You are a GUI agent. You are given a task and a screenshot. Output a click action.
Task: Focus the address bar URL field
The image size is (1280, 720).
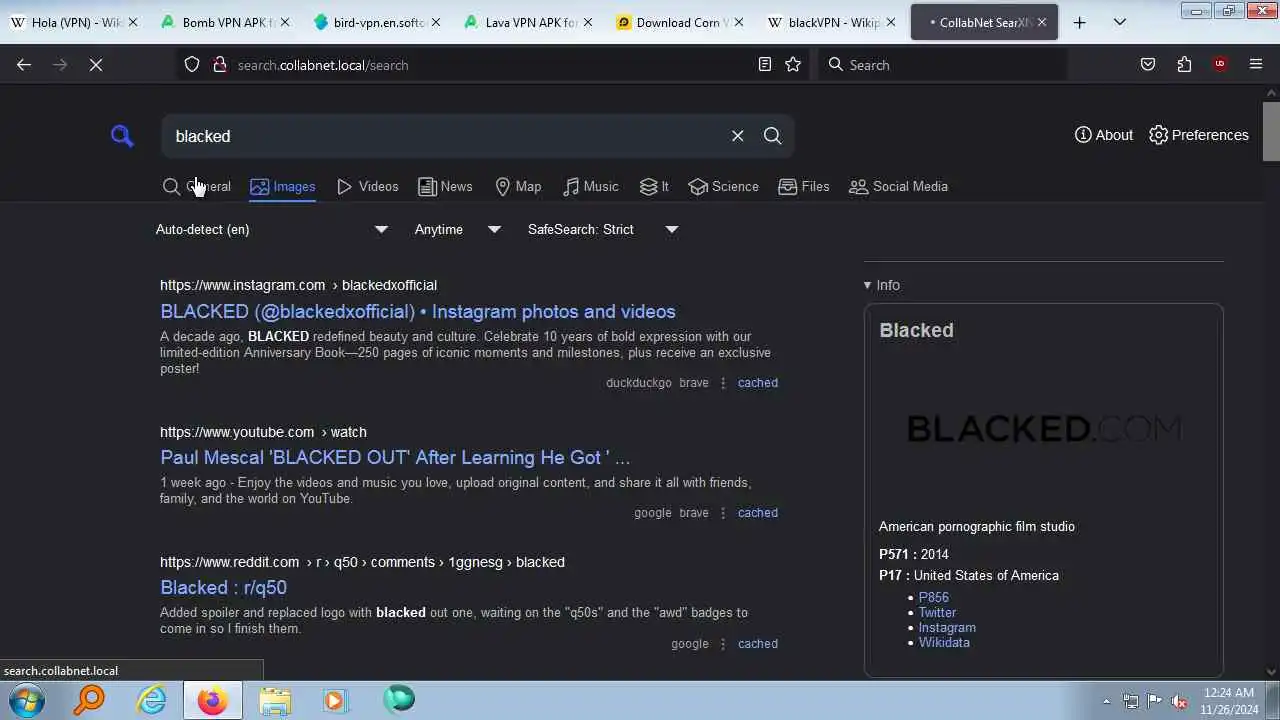click(x=490, y=64)
